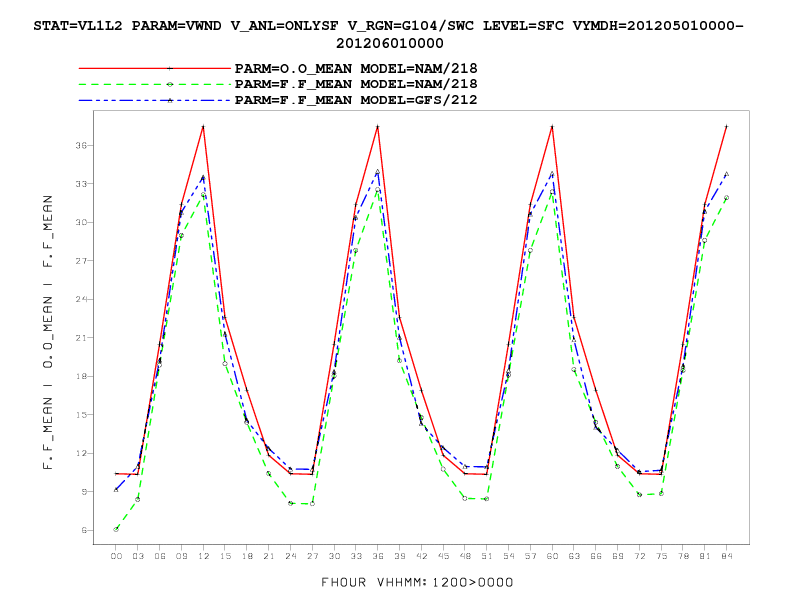This screenshot has width=792, height=612.
Task: Select legend label PARM=F.F_MEAN MODEL=NAM/218
Action: coord(356,84)
